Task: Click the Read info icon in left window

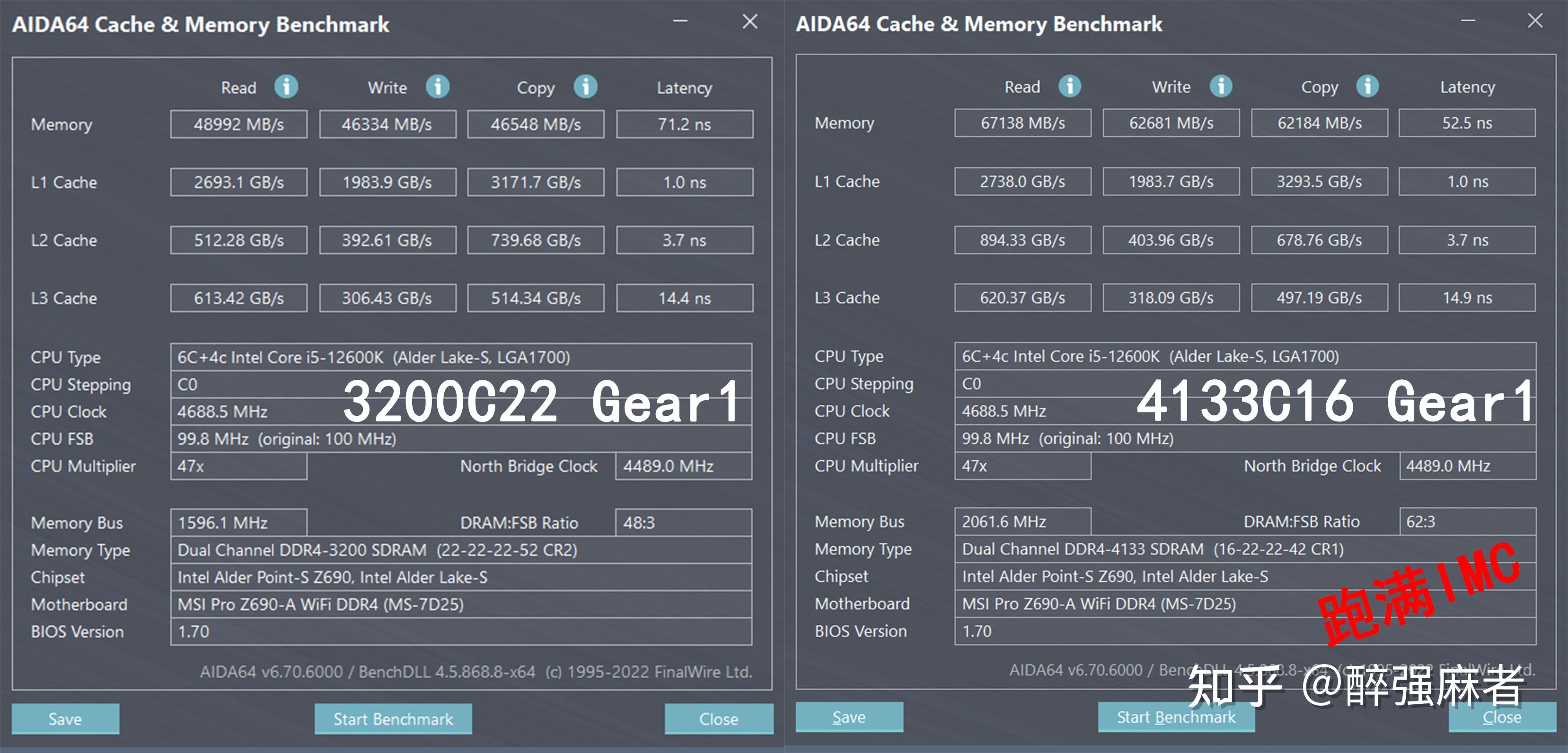Action: point(286,87)
